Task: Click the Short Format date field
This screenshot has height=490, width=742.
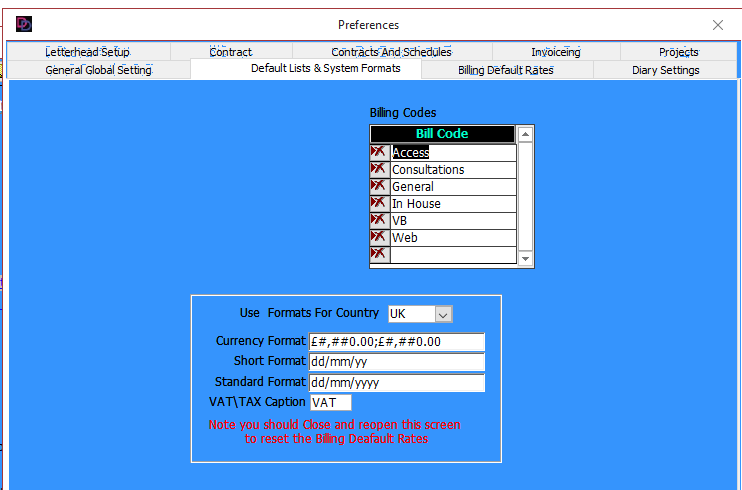Action: (x=397, y=362)
